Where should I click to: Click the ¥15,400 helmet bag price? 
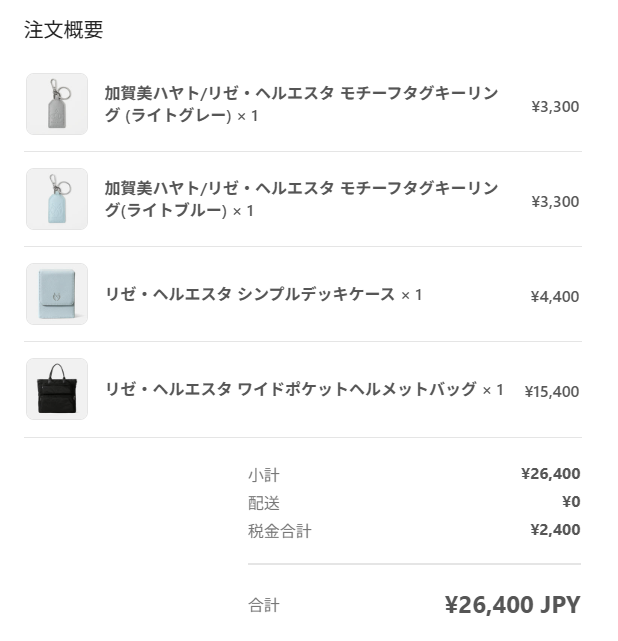552,392
